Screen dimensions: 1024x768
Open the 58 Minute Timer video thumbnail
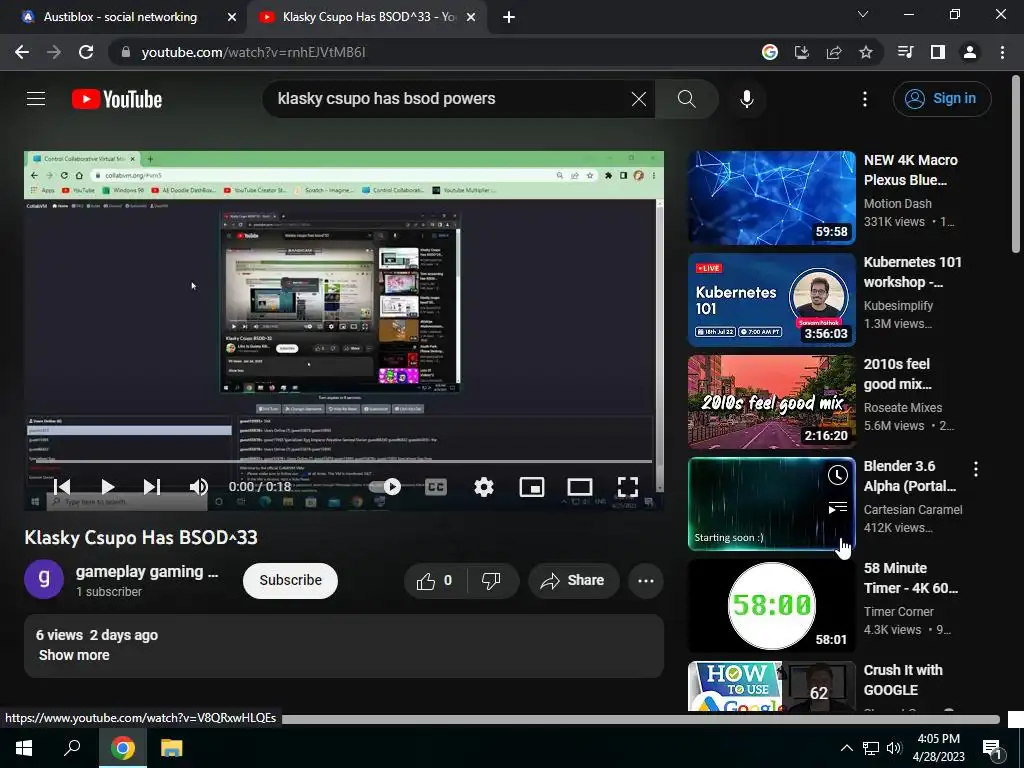tap(772, 605)
